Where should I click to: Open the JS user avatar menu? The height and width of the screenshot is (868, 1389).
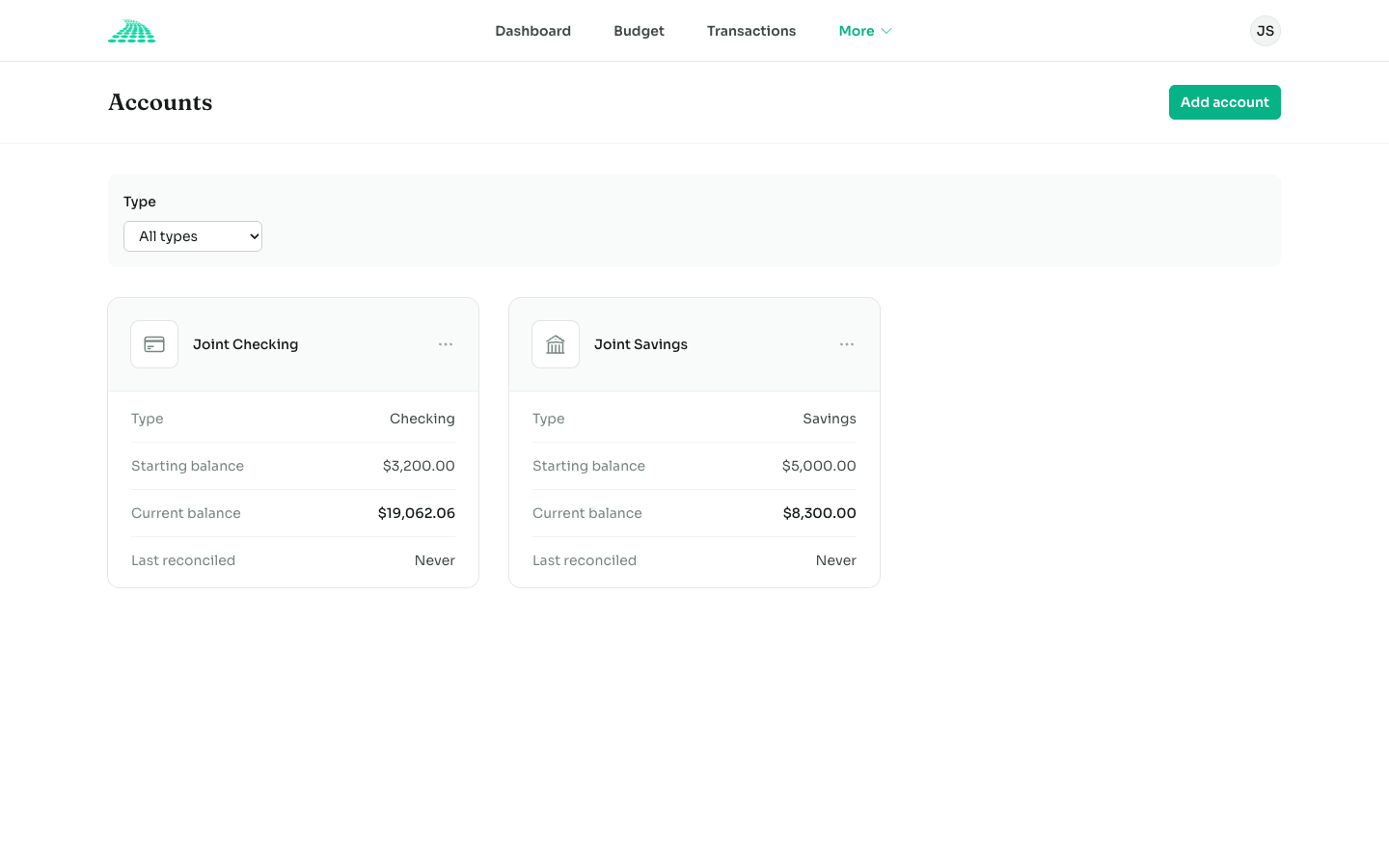(x=1266, y=31)
